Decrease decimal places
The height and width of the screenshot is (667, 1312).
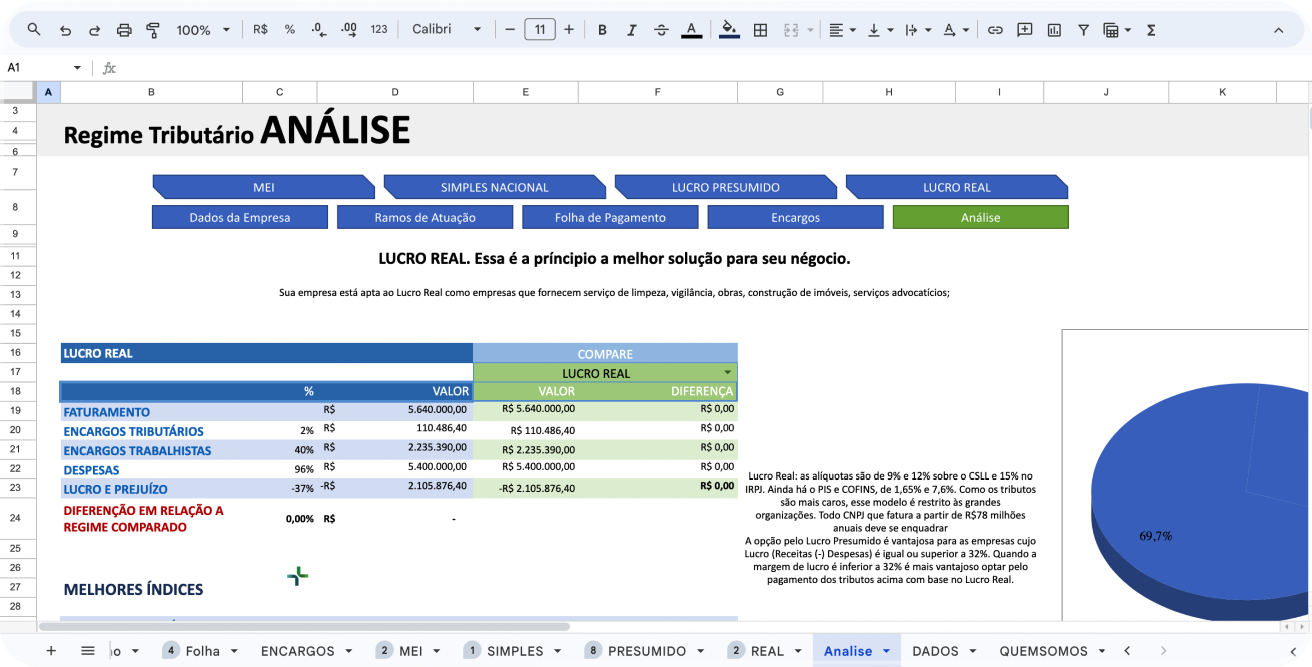tap(319, 30)
